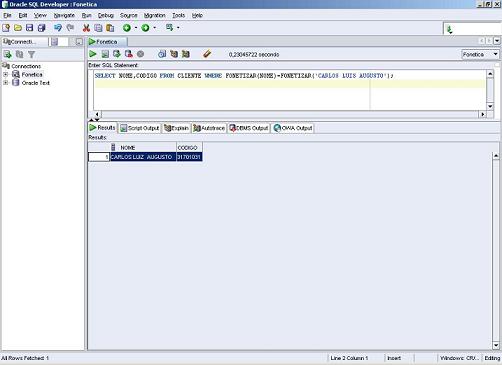Viewport: 502px width, 365px height.
Task: Open the Navigate menu
Action: pos(64,15)
